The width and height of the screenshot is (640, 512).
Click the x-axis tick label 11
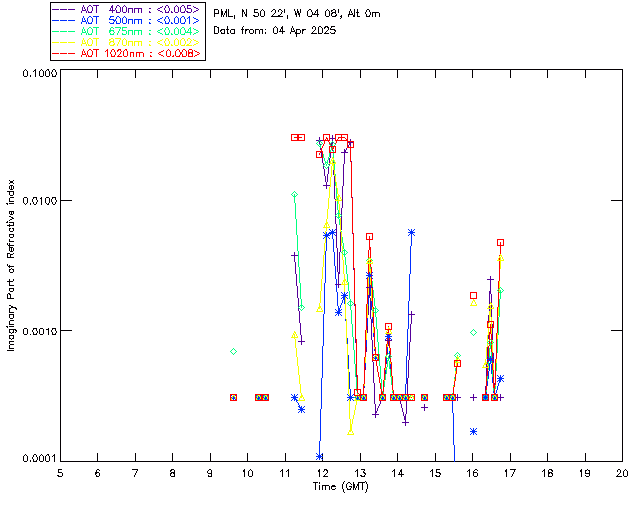click(285, 473)
